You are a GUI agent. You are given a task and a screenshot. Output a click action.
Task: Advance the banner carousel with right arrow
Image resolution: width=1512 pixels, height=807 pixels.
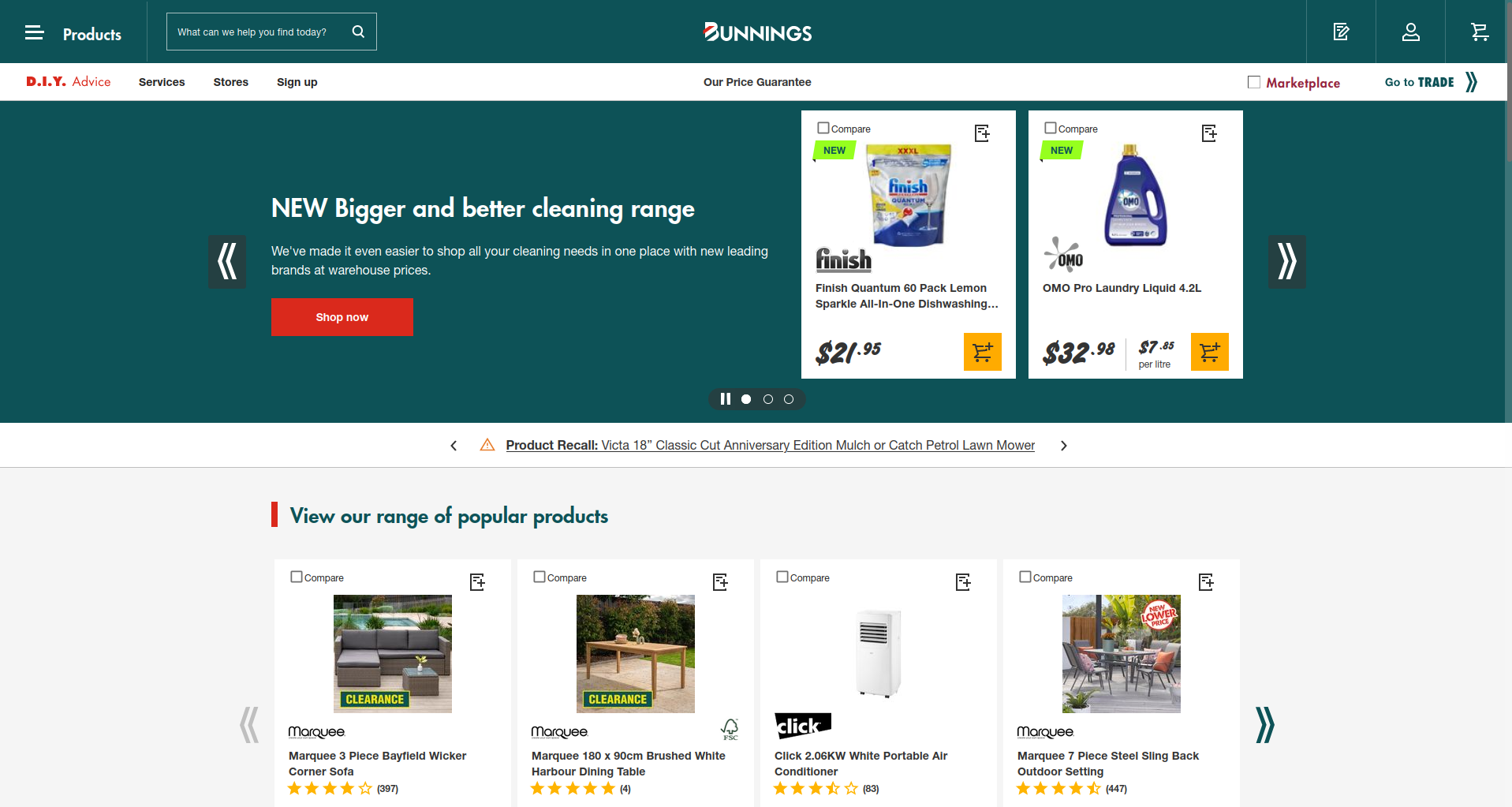point(1286,261)
